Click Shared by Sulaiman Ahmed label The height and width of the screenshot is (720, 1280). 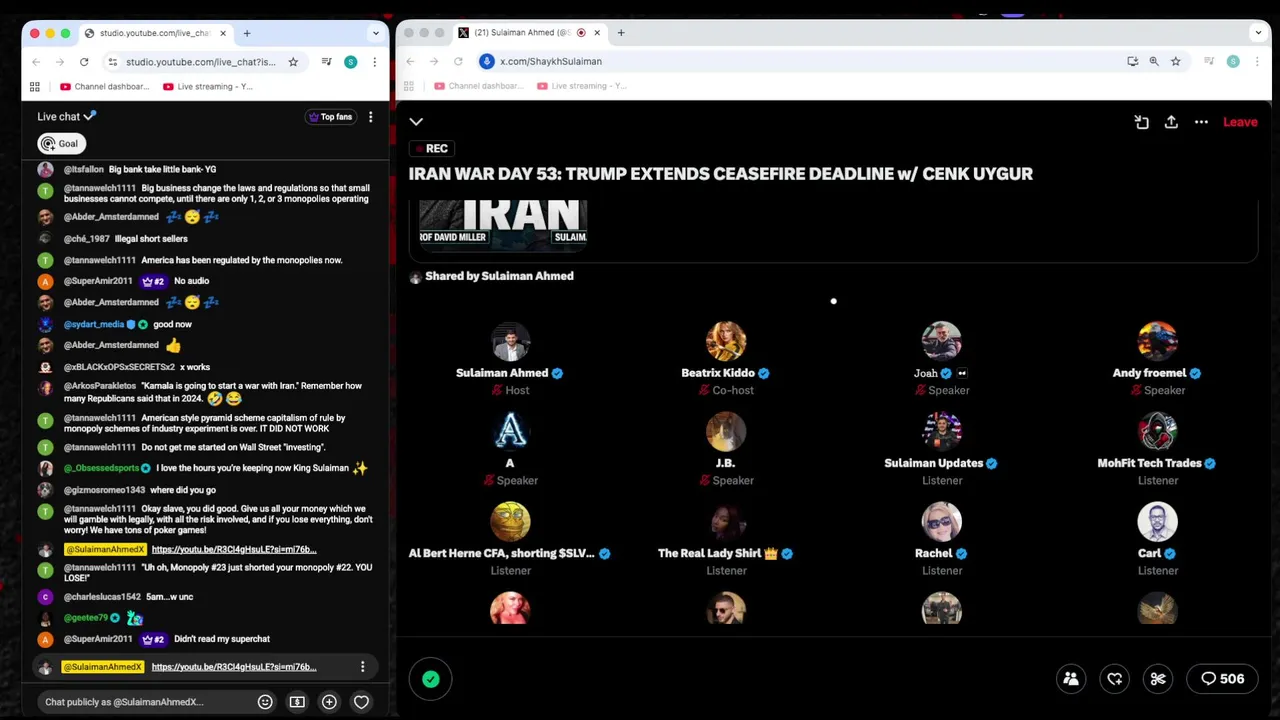pos(499,276)
